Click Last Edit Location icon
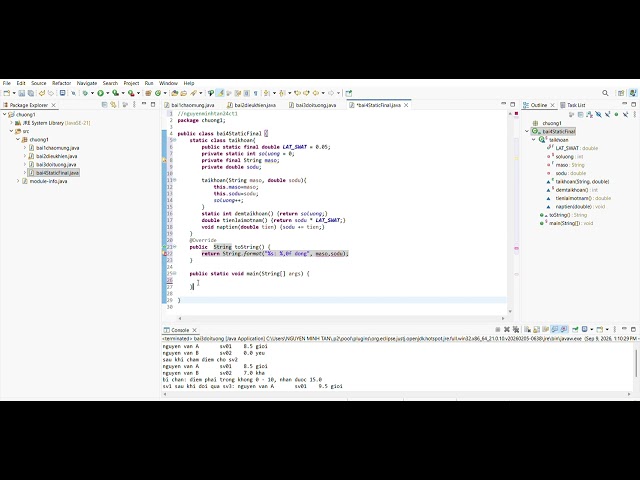The width and height of the screenshot is (640, 480). [297, 93]
